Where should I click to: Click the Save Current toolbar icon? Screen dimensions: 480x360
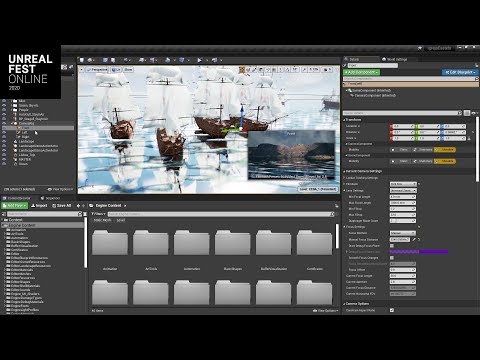pos(82,60)
